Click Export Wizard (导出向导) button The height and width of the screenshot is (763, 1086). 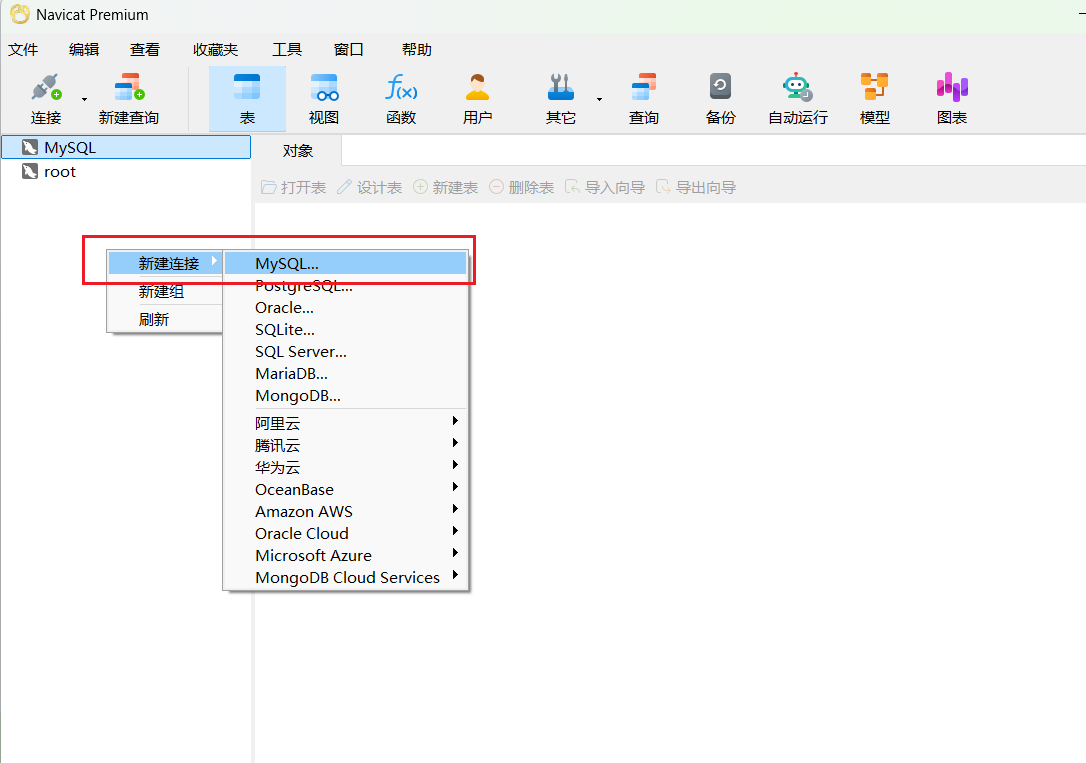click(x=695, y=188)
